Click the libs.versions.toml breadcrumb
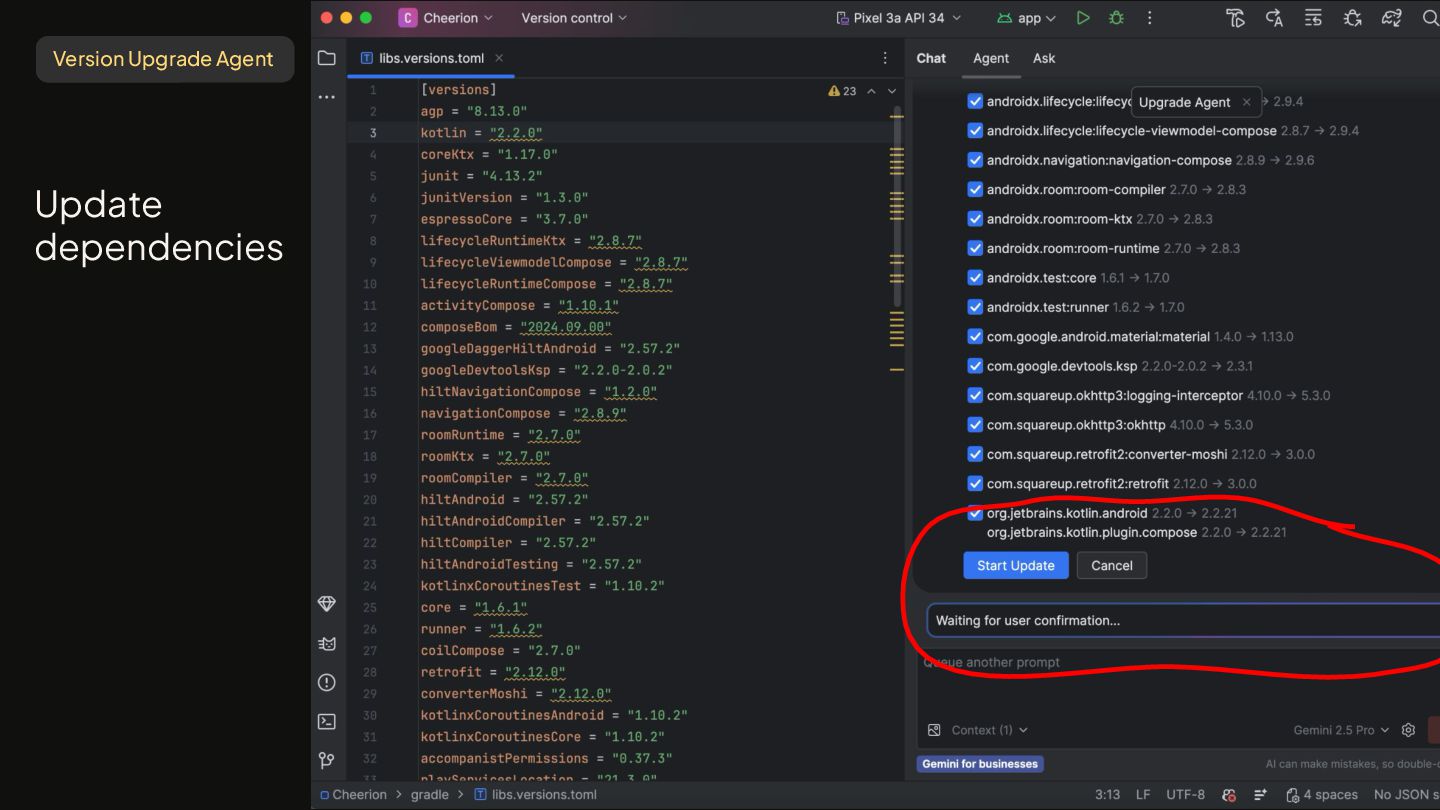Image resolution: width=1440 pixels, height=810 pixels. [x=536, y=795]
